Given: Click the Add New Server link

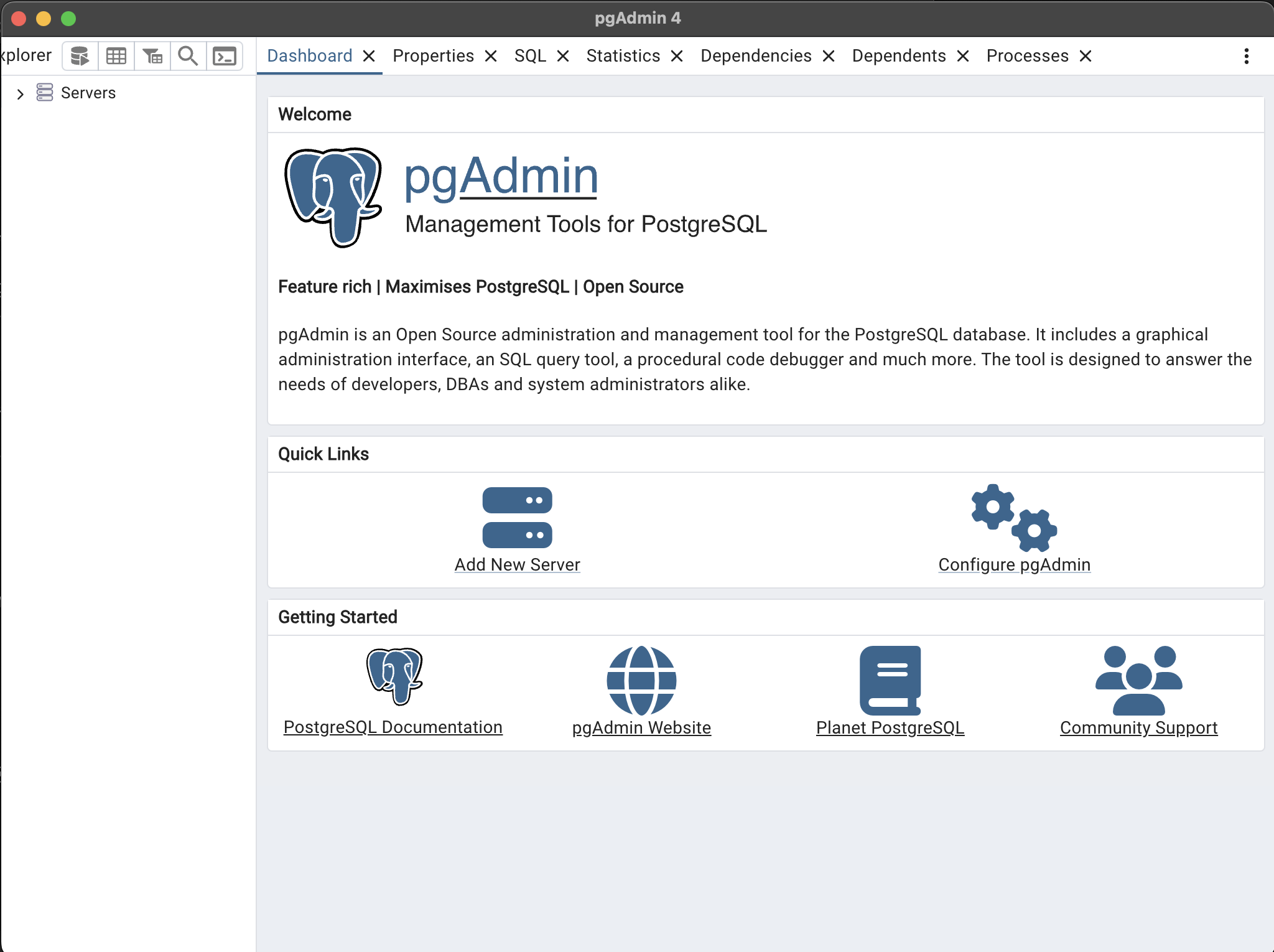Looking at the screenshot, I should [517, 564].
